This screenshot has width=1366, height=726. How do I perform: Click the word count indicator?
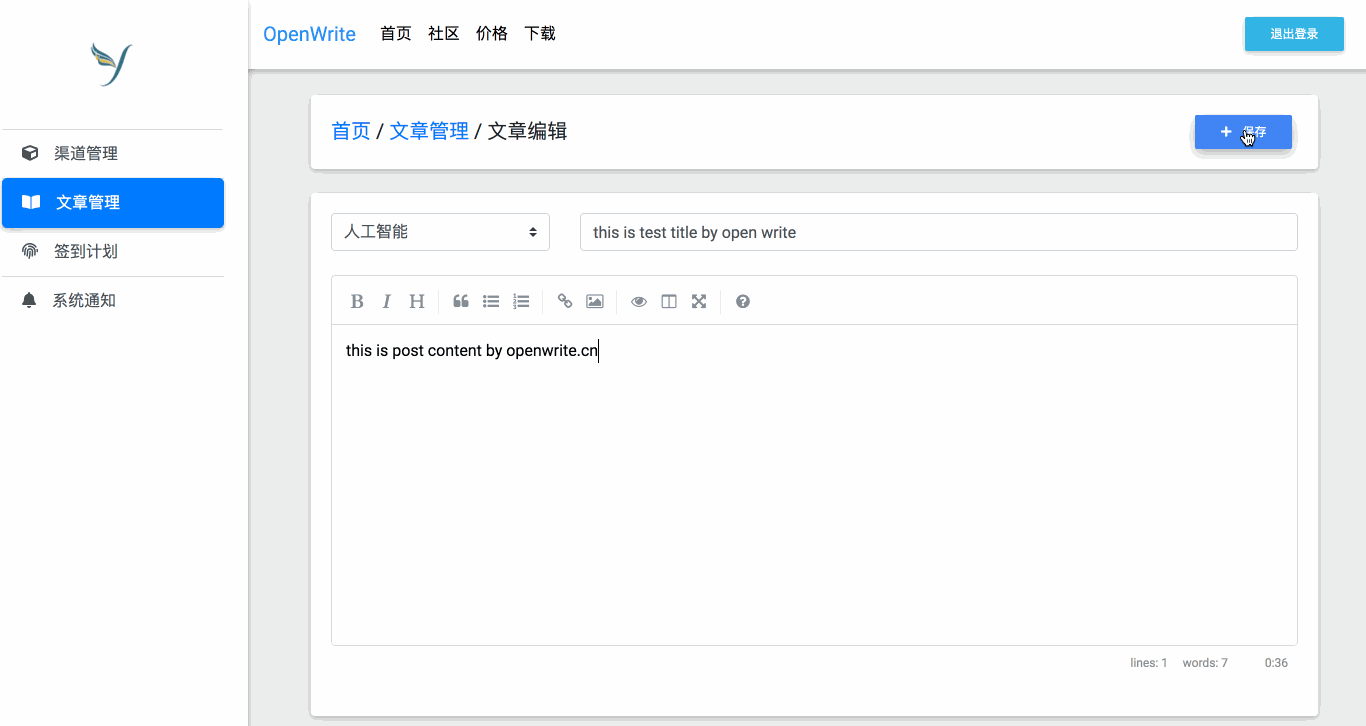(x=1205, y=662)
